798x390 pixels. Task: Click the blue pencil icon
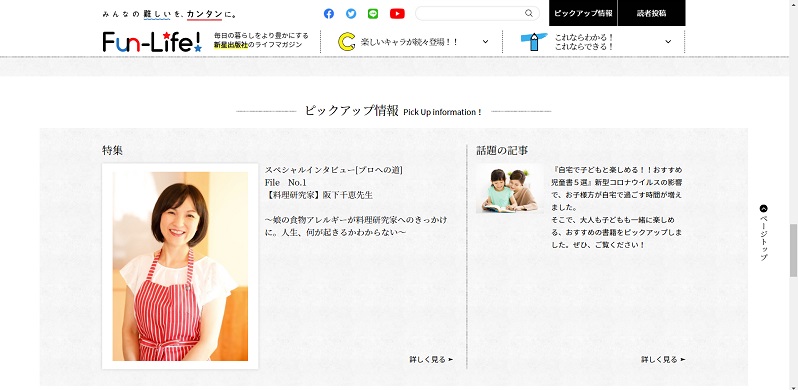tap(534, 42)
